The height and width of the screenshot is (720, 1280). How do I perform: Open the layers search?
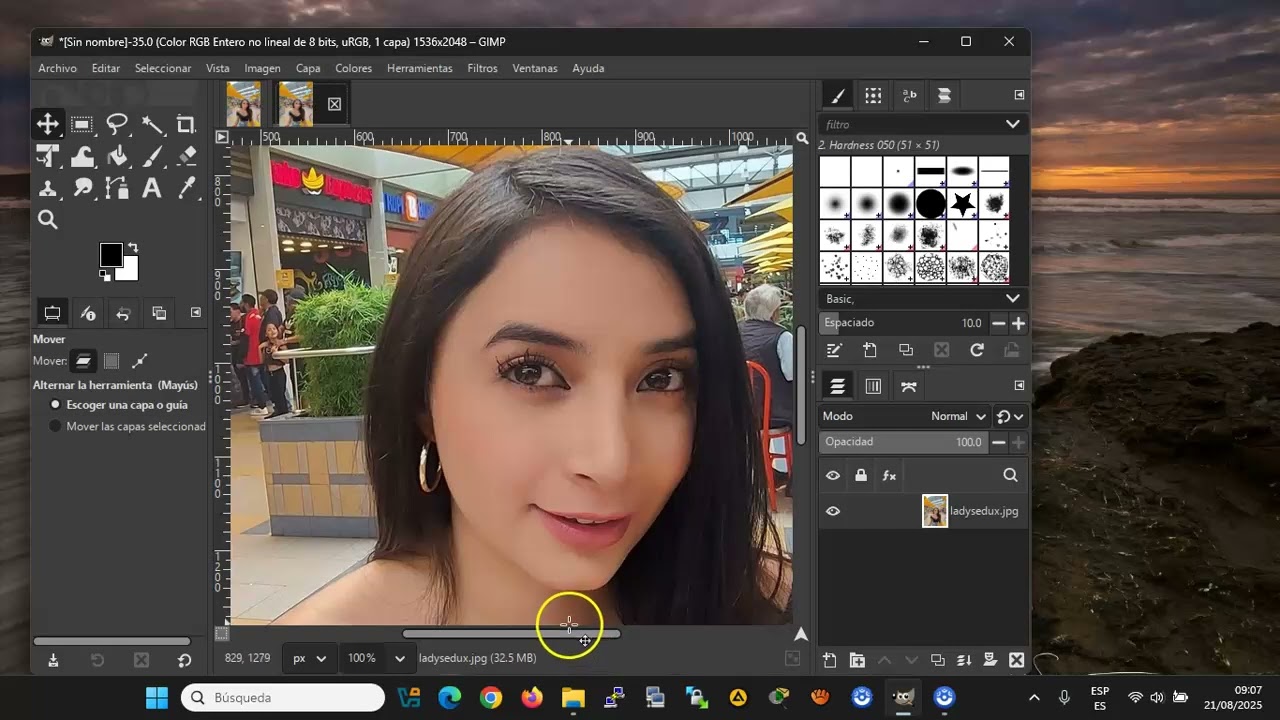[x=1010, y=476]
